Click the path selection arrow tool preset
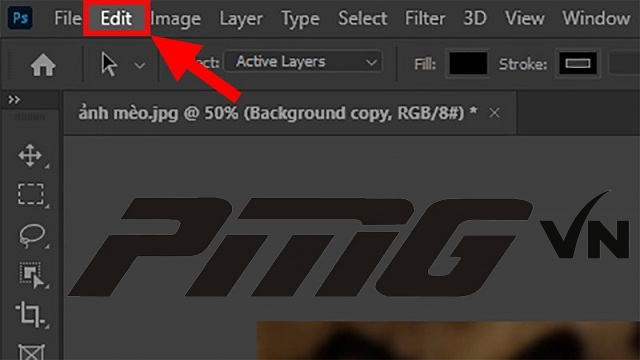Image resolution: width=640 pixels, height=360 pixels. coord(109,64)
